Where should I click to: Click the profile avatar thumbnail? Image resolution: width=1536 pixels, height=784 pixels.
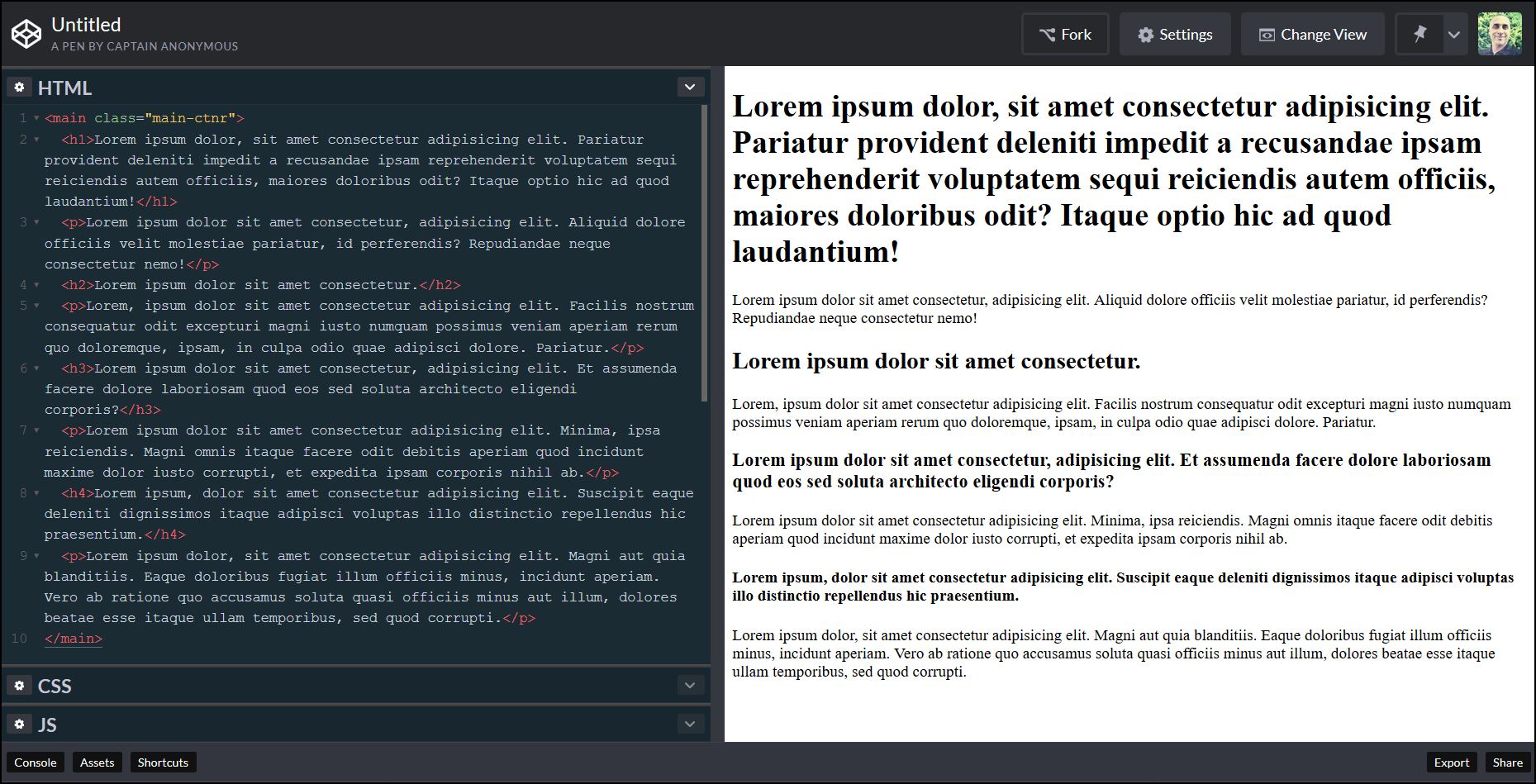point(1500,34)
